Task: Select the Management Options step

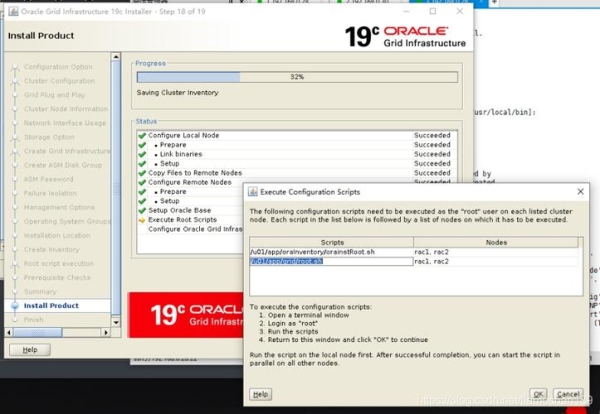Action: pos(59,207)
